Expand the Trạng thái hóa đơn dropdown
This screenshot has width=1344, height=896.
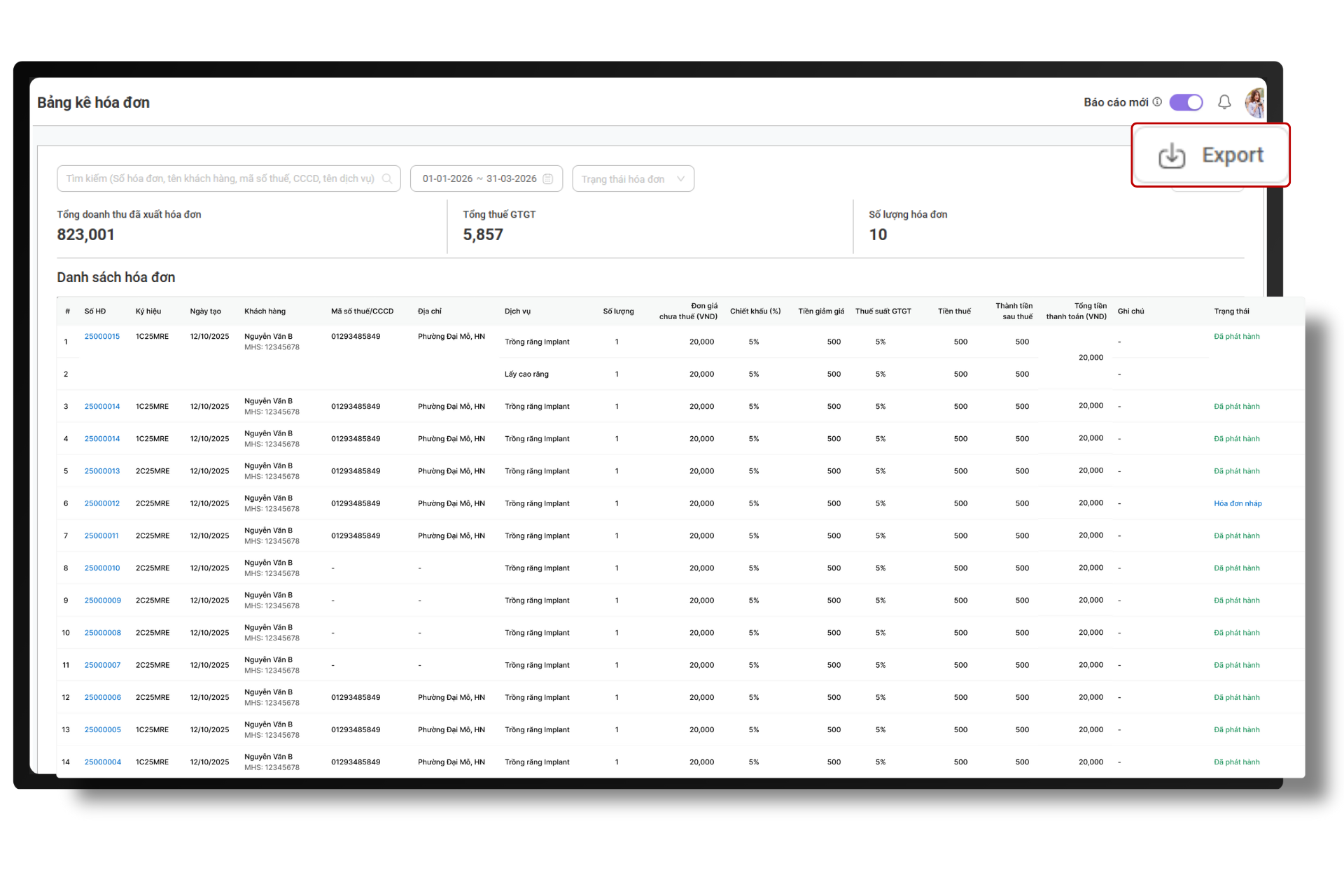pos(633,179)
